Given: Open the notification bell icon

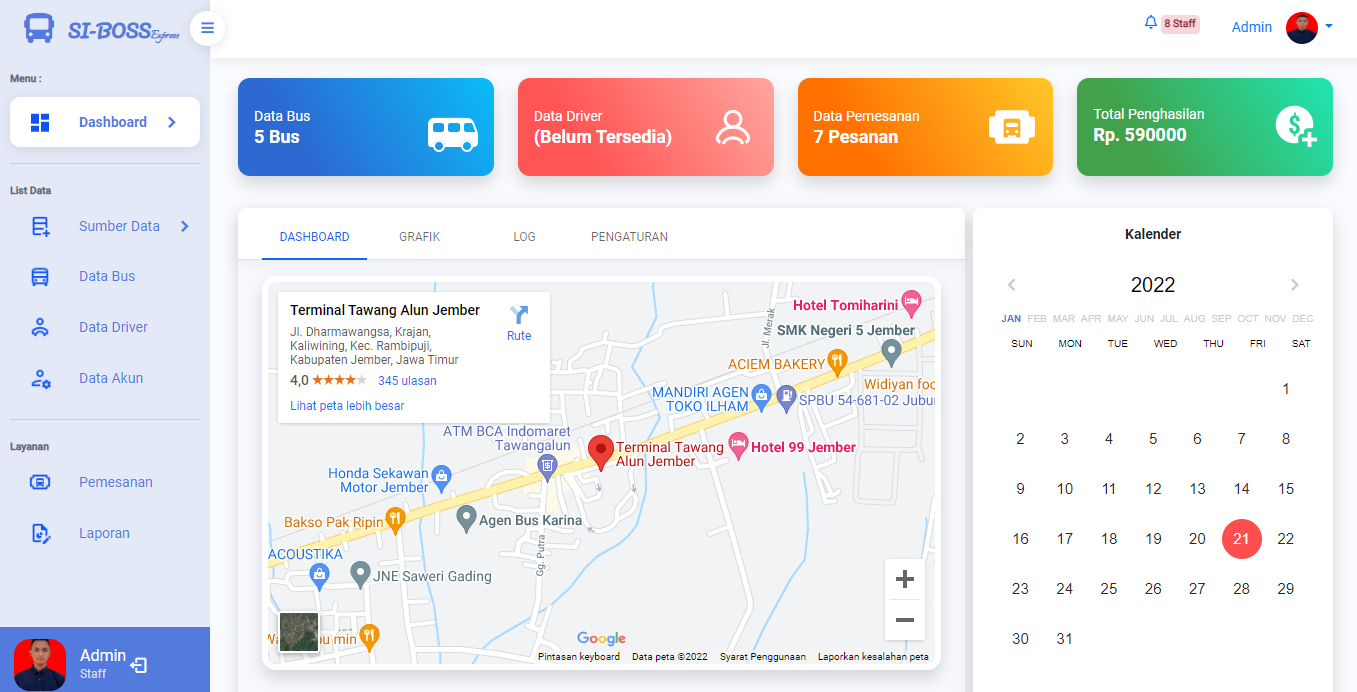Looking at the screenshot, I should pos(1150,23).
